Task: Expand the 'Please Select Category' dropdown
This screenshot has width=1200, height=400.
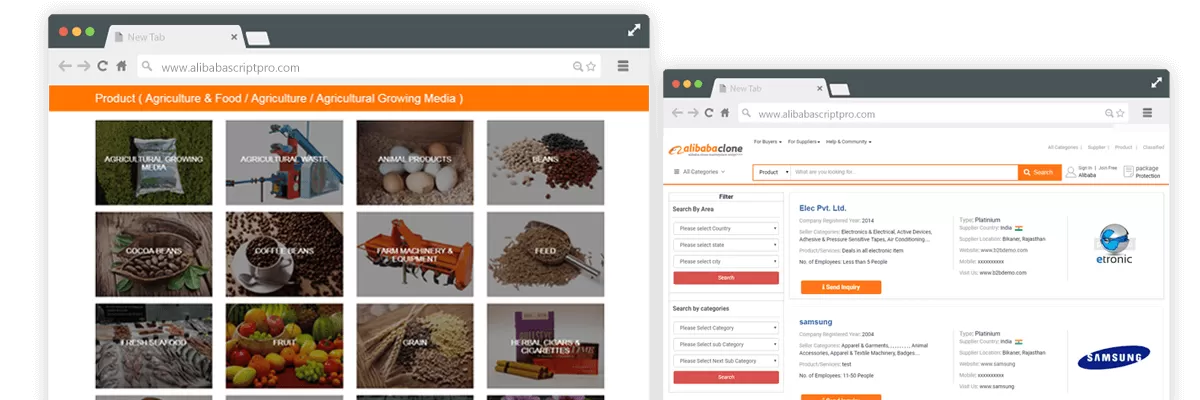Action: coord(726,328)
